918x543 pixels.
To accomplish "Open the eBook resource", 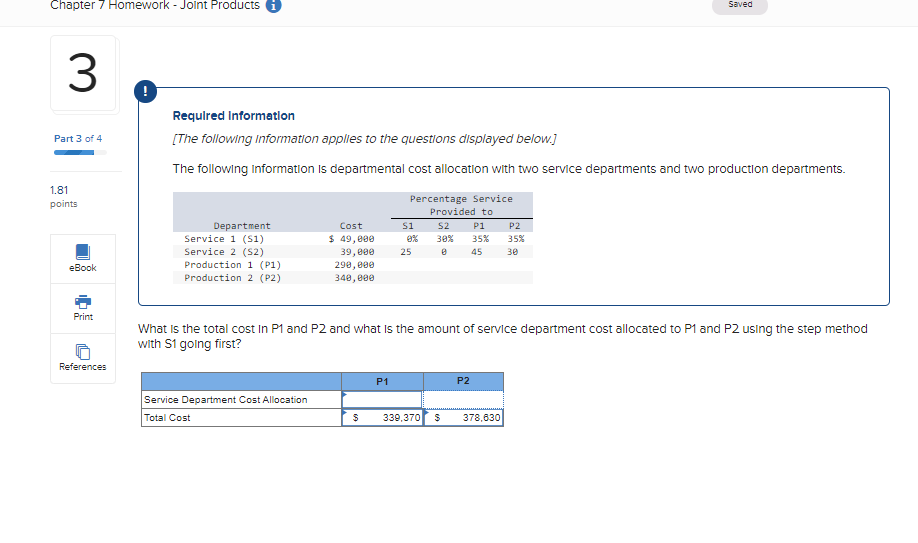I will pyautogui.click(x=83, y=258).
